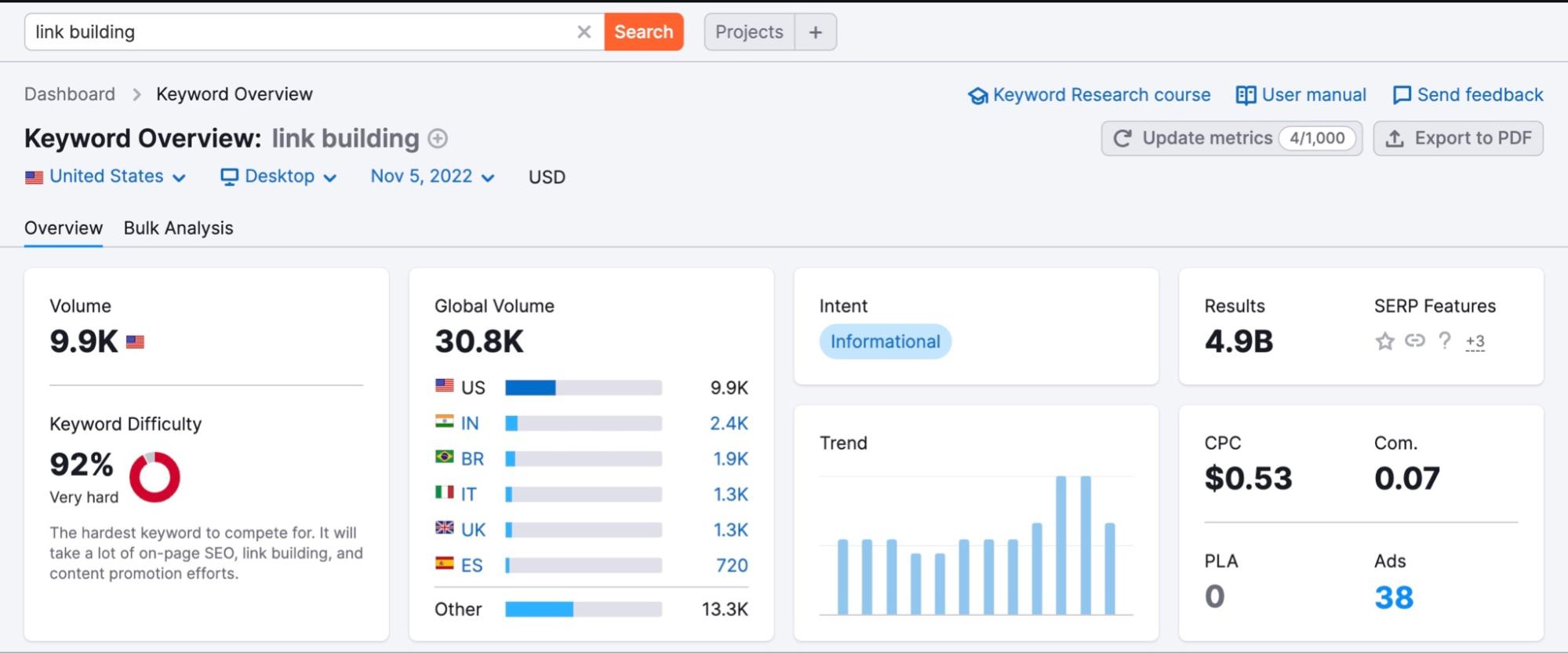Click the plus icon beside Projects
The width and height of the screenshot is (1568, 653).
pos(815,32)
